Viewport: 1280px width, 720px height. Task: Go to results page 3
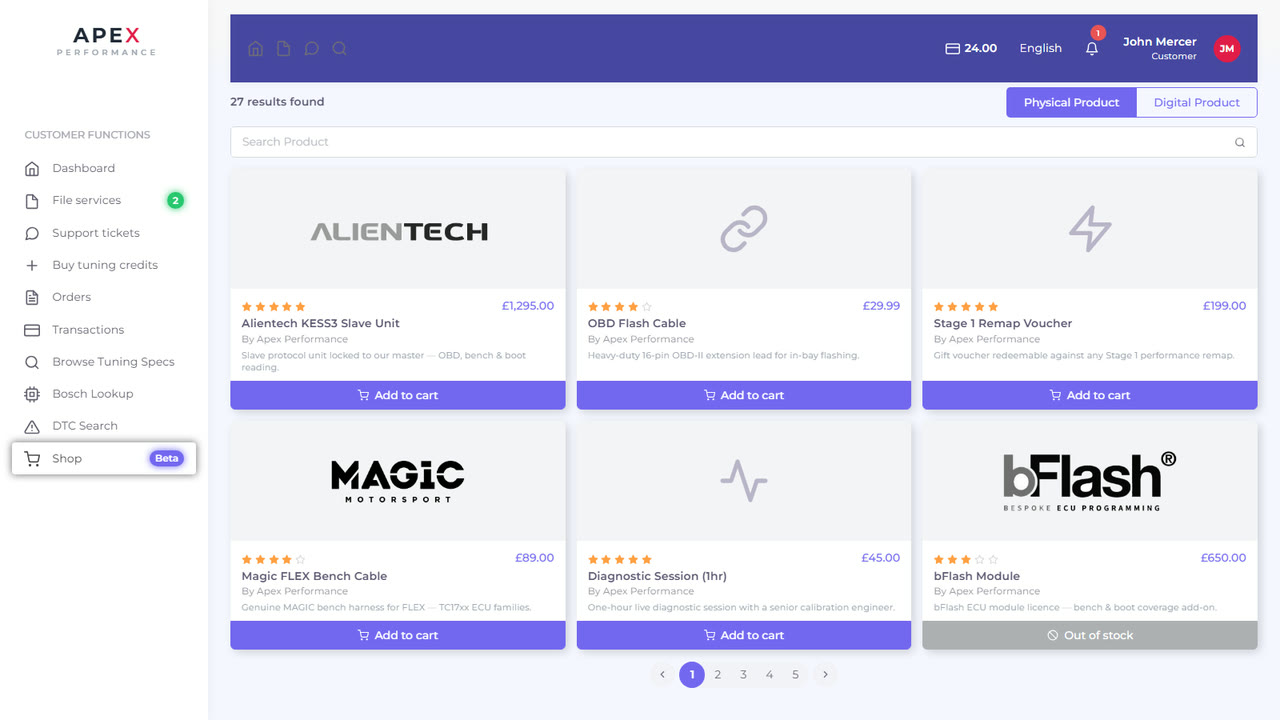coord(744,675)
